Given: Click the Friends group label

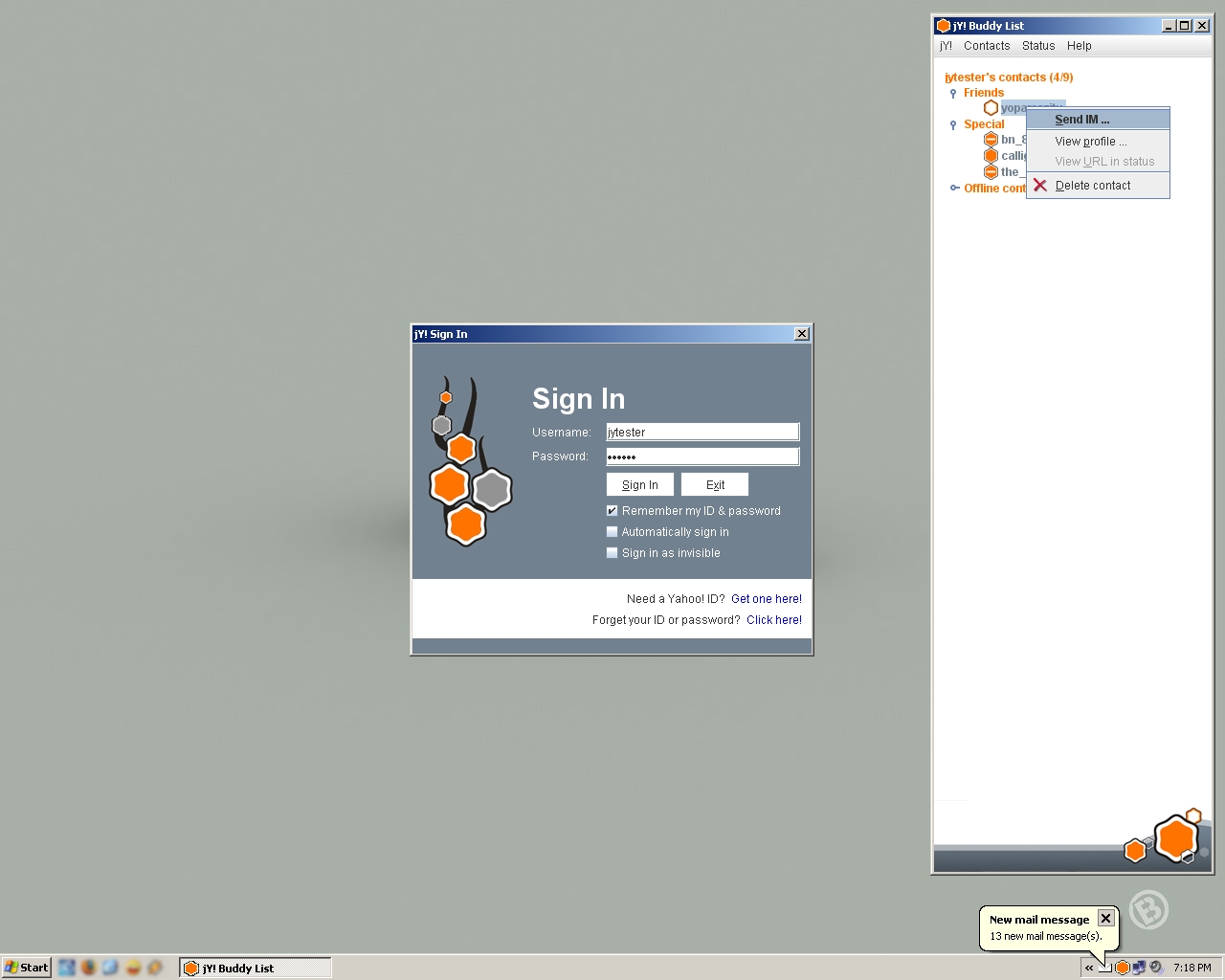Looking at the screenshot, I should pyautogui.click(x=984, y=93).
